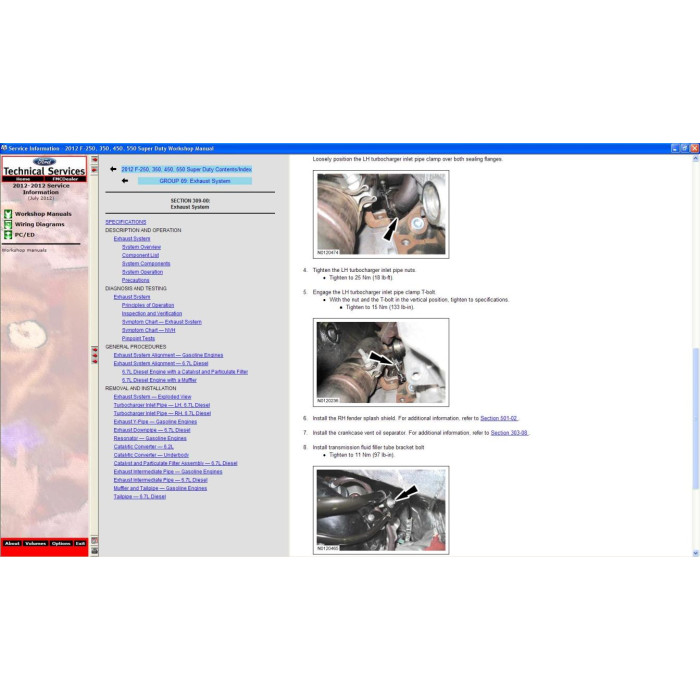Image resolution: width=700 pixels, height=700 pixels.
Task: Click content scrollbar up arrow
Action: tap(695, 159)
